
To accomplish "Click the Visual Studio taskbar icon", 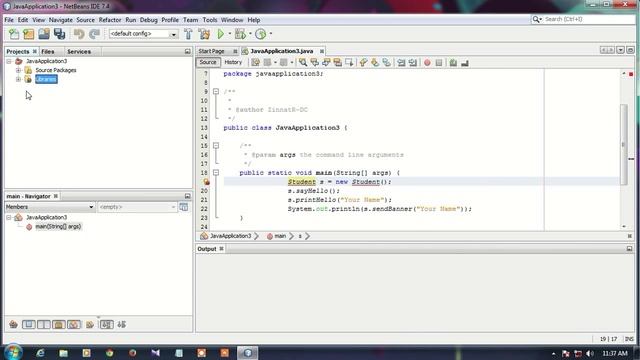I will click(x=156, y=353).
